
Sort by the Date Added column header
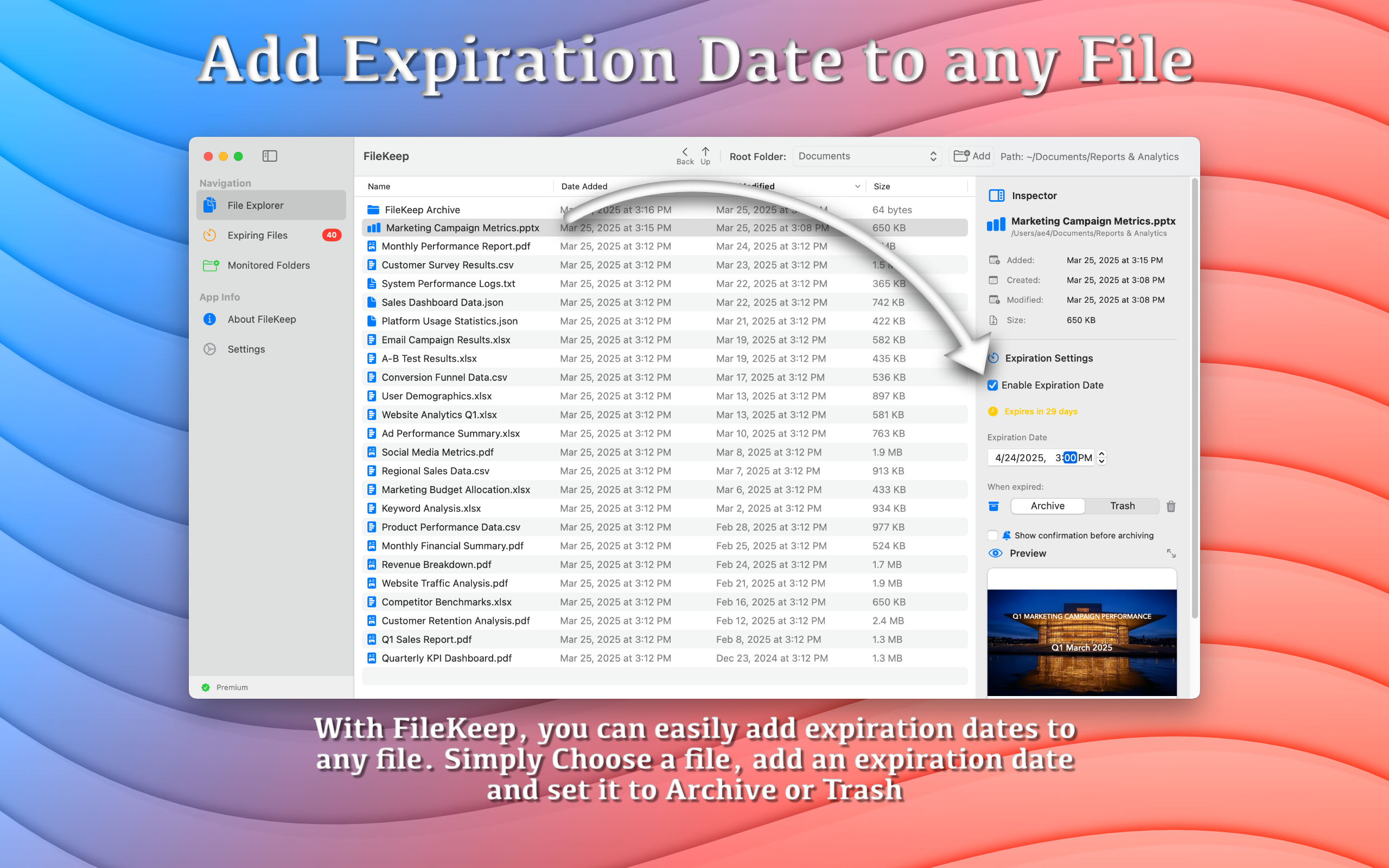click(x=584, y=187)
